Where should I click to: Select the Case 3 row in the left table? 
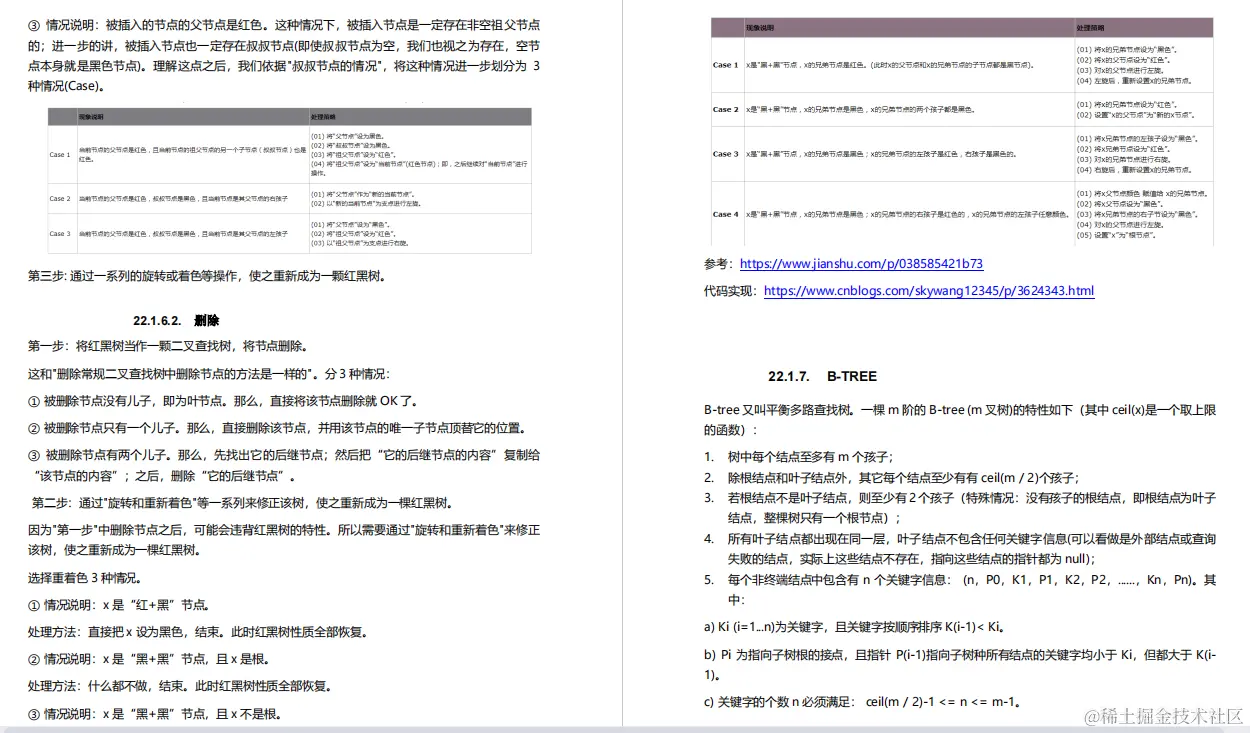pyautogui.click(x=58, y=232)
